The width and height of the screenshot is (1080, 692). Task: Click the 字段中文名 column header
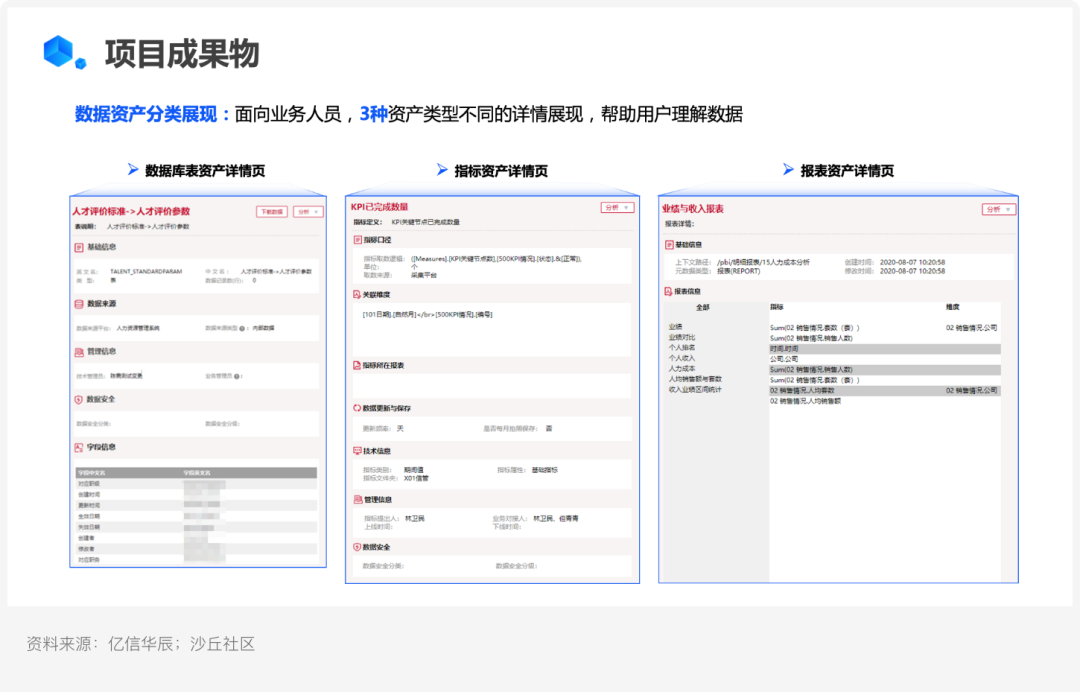coord(91,472)
